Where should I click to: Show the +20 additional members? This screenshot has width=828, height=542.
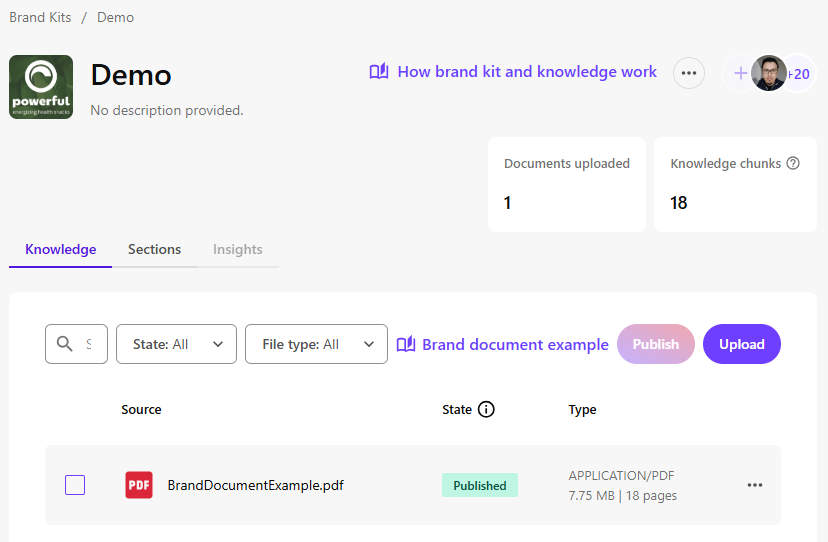[801, 73]
